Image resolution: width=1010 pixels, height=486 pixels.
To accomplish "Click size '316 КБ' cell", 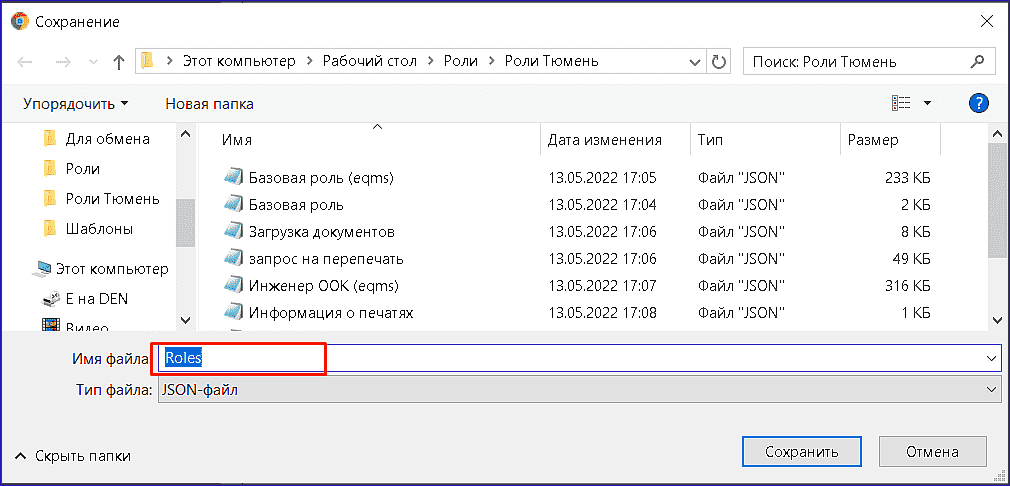I will (908, 286).
